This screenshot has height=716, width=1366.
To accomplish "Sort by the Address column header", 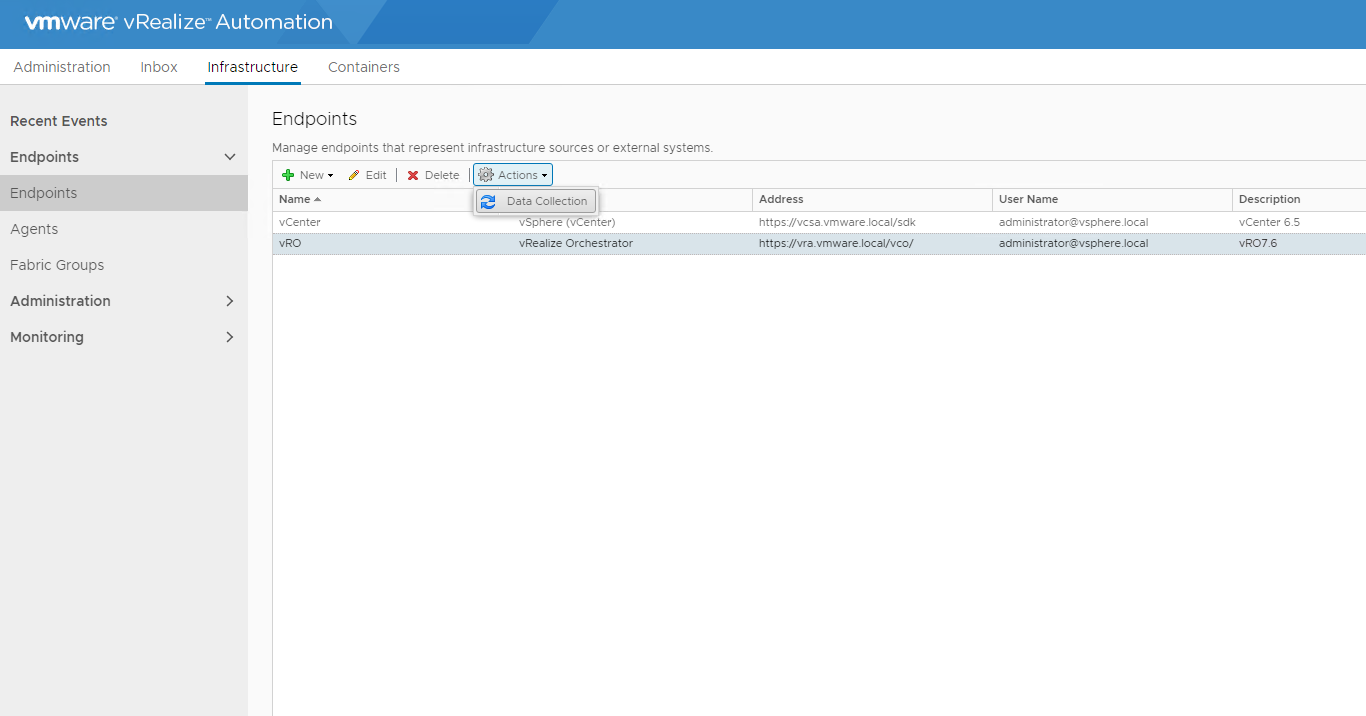I will coord(781,199).
